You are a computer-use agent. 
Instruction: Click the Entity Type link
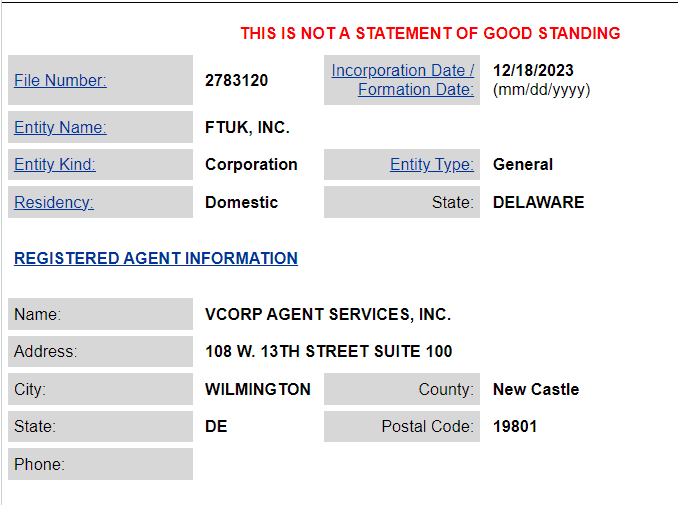[432, 165]
